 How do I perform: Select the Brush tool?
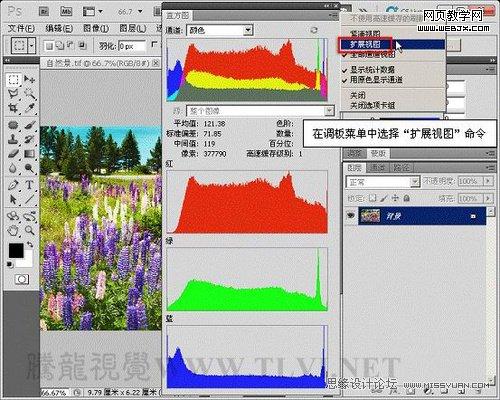29,125
